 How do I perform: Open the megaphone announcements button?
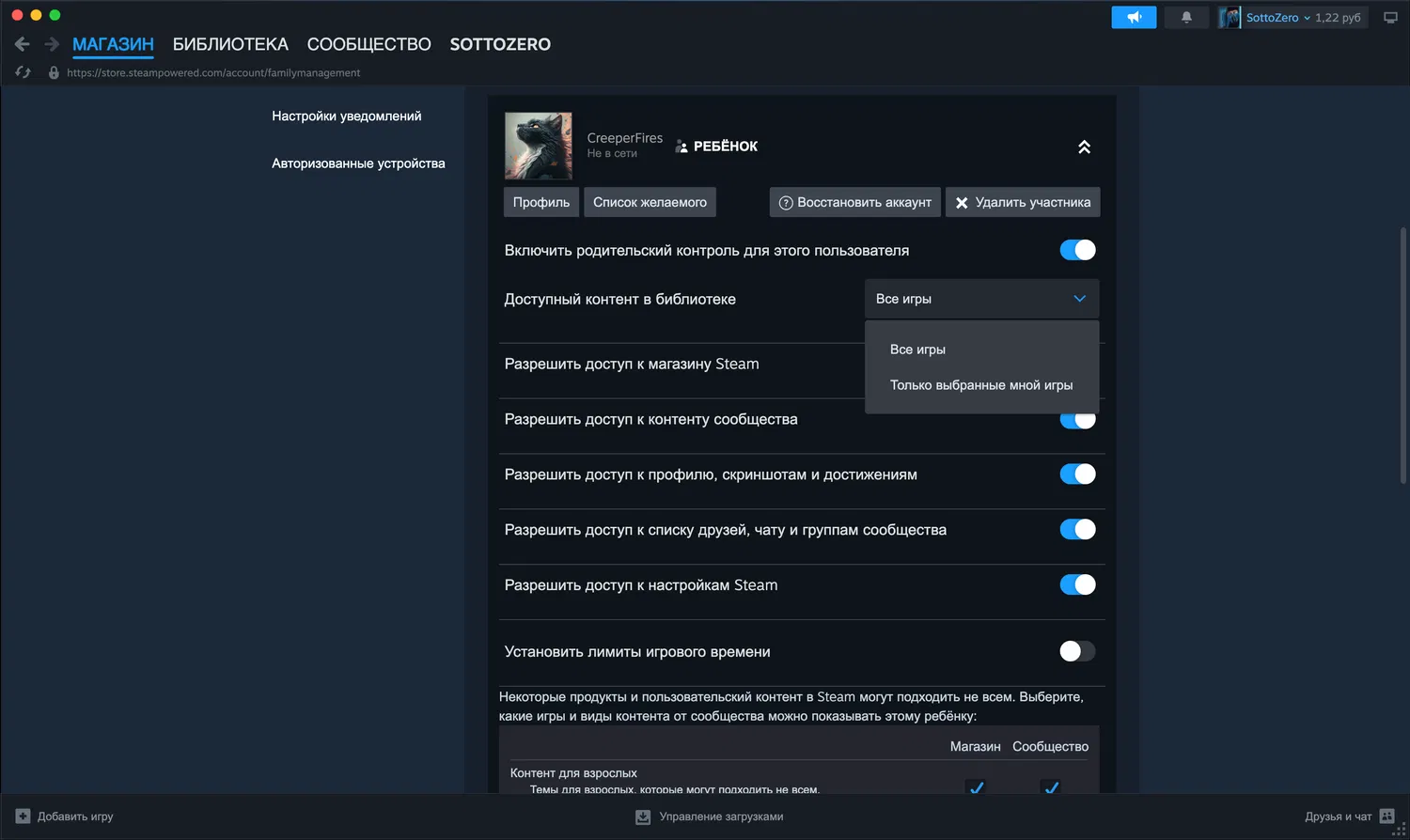pos(1134,17)
